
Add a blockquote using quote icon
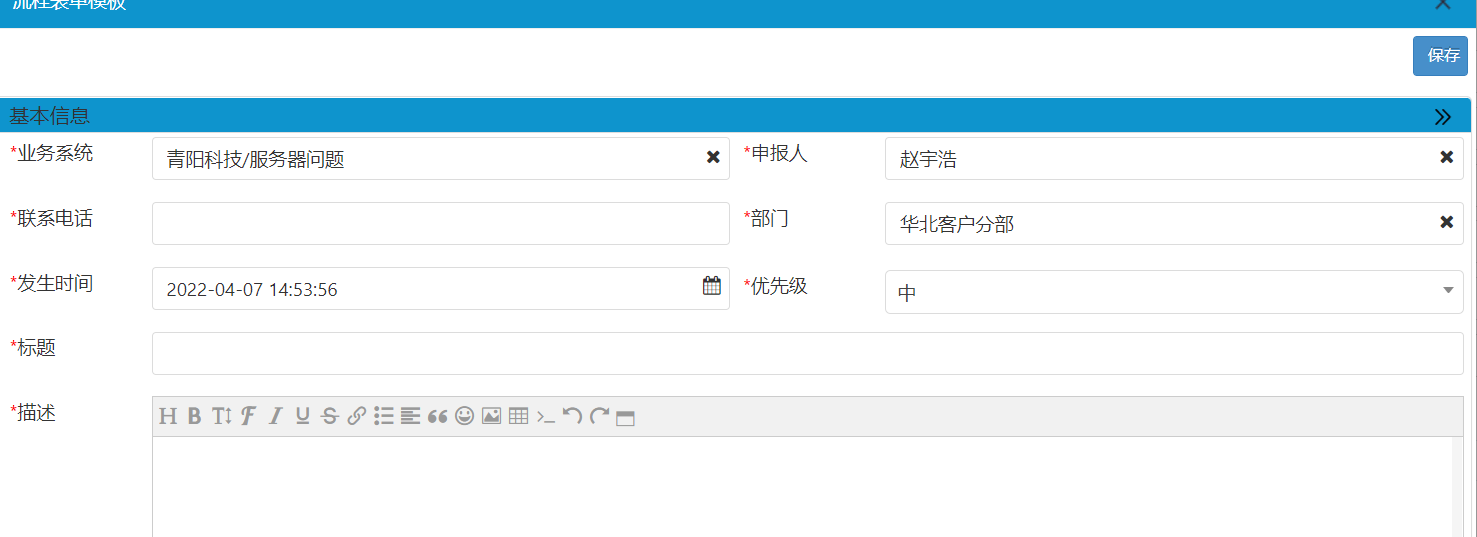click(x=437, y=416)
